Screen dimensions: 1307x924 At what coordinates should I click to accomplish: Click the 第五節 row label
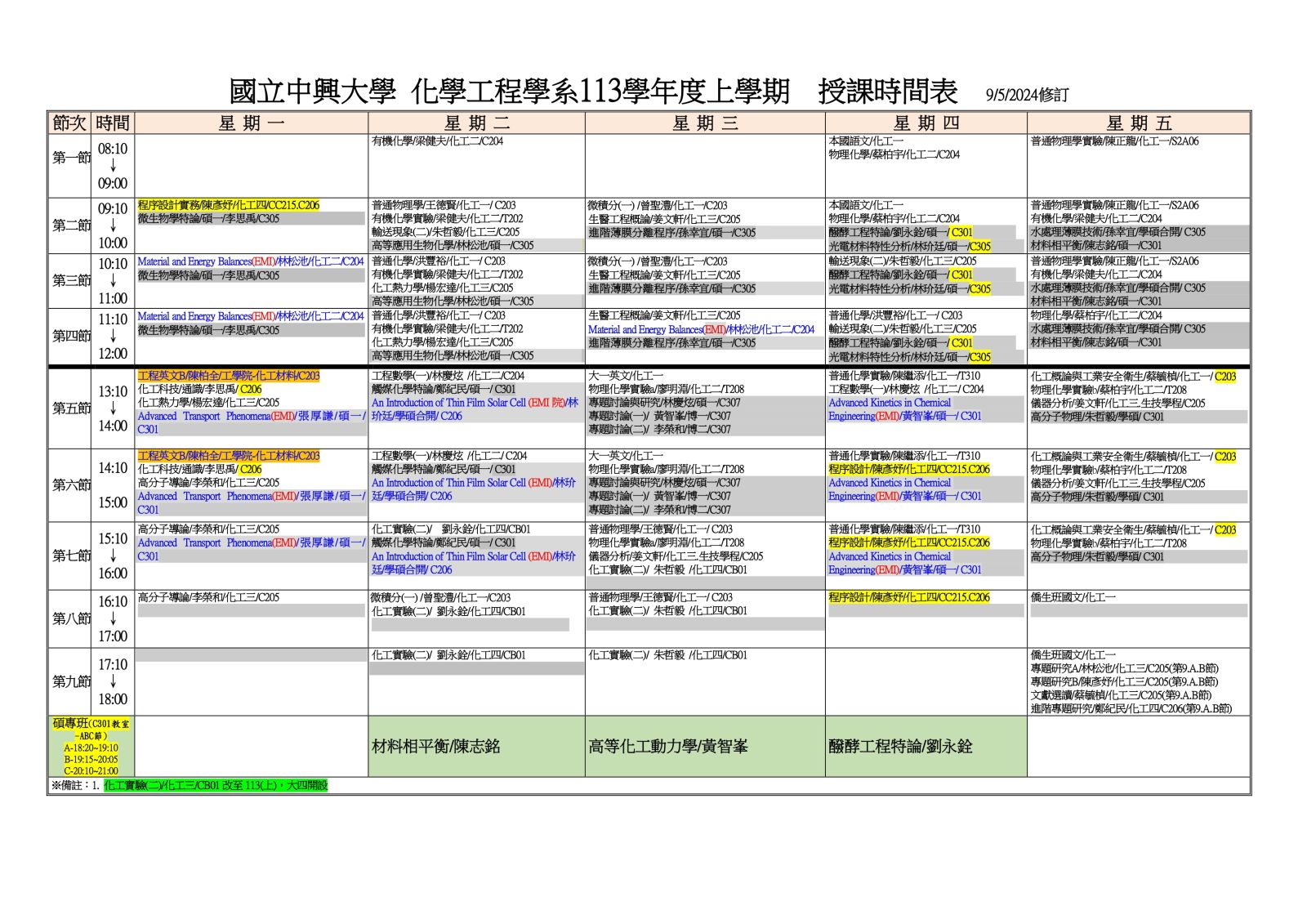(70, 408)
